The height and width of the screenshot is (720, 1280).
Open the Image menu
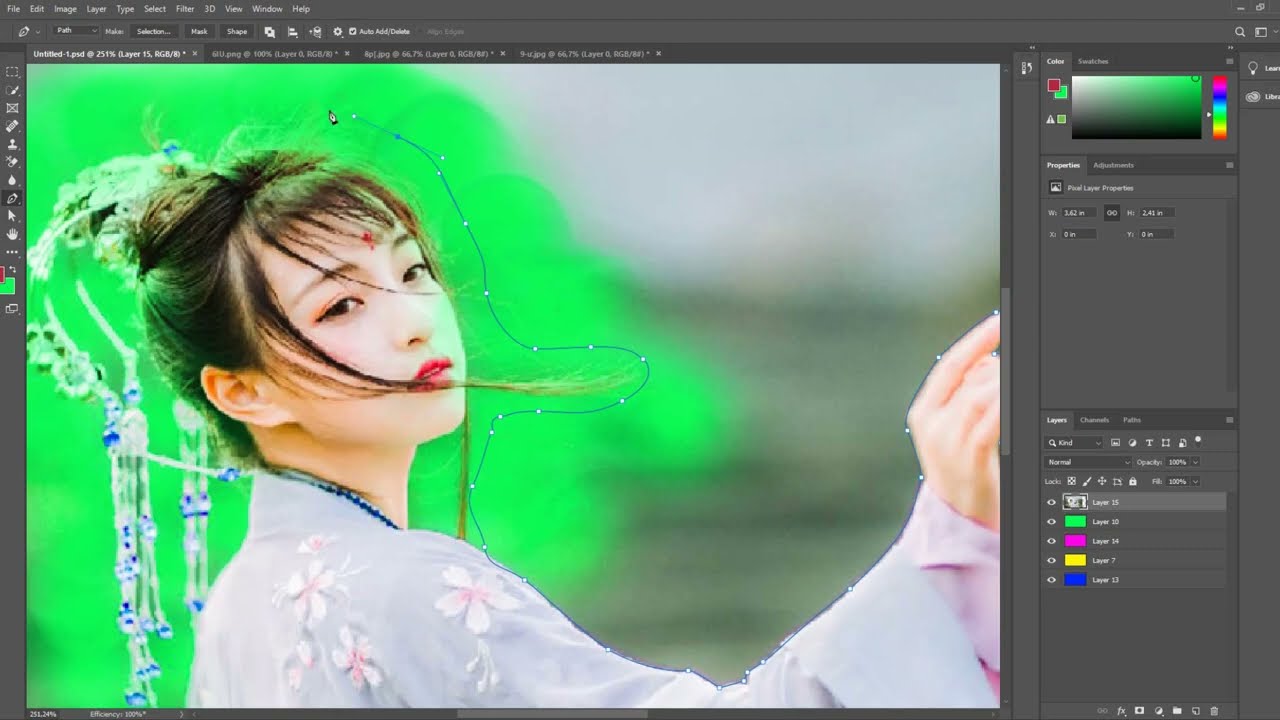click(65, 9)
